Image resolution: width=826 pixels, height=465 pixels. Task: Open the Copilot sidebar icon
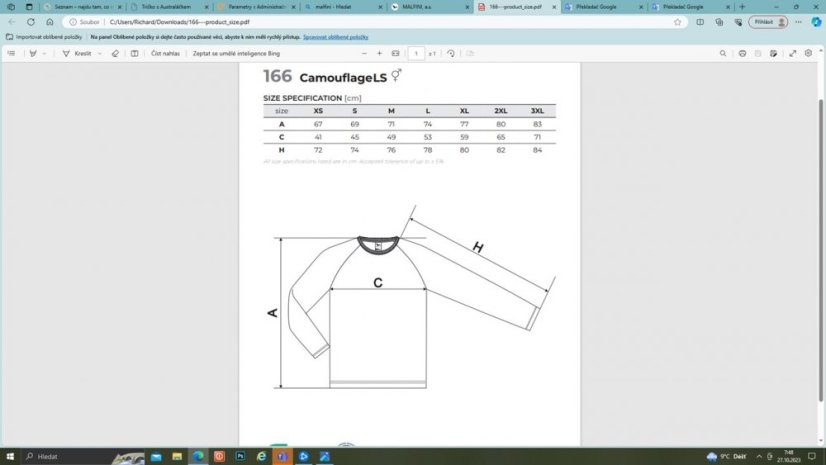[x=816, y=22]
